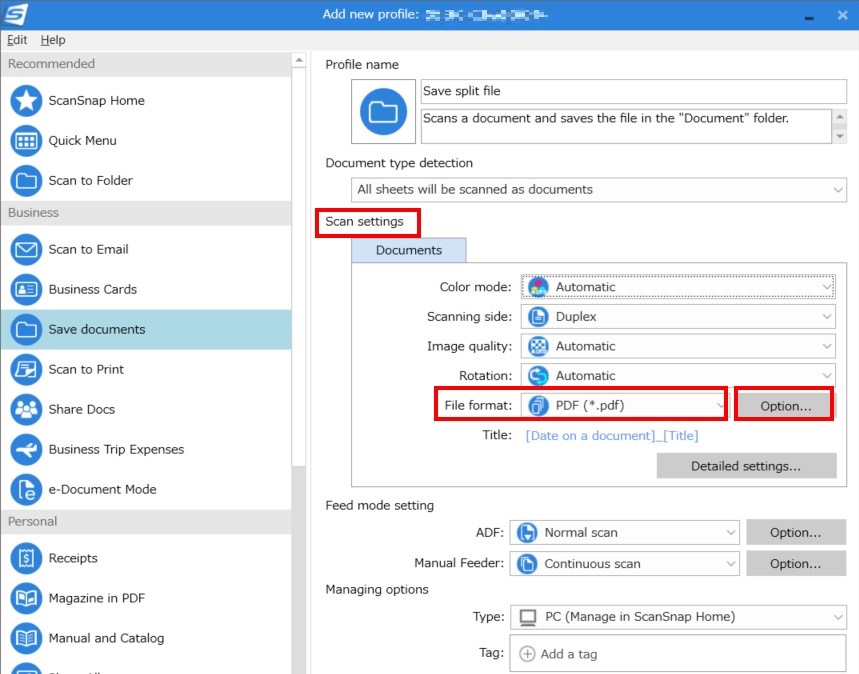Select the ScanSnap Home star icon

click(x=26, y=101)
